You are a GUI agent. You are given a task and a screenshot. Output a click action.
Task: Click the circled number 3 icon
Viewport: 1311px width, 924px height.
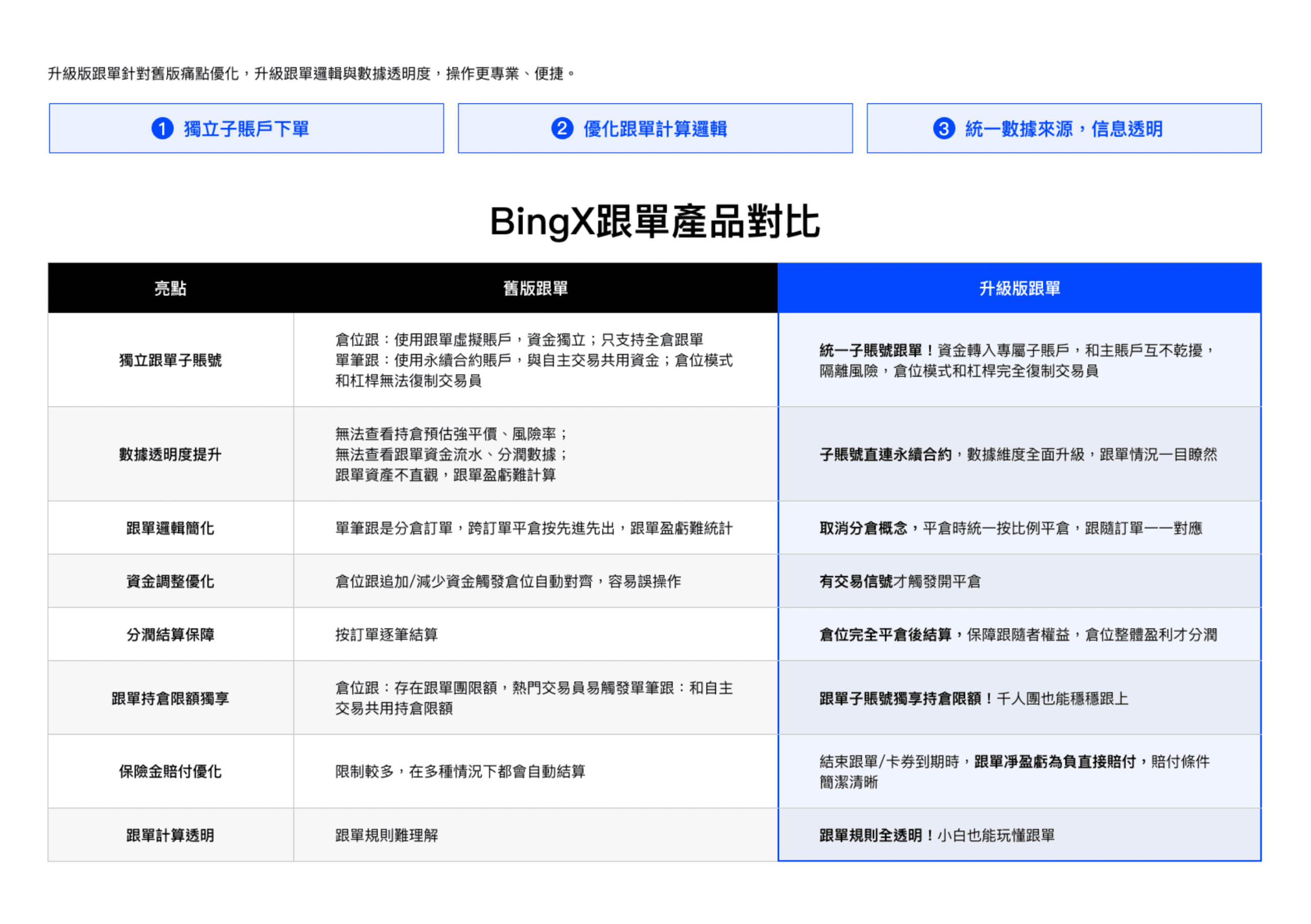tap(943, 128)
